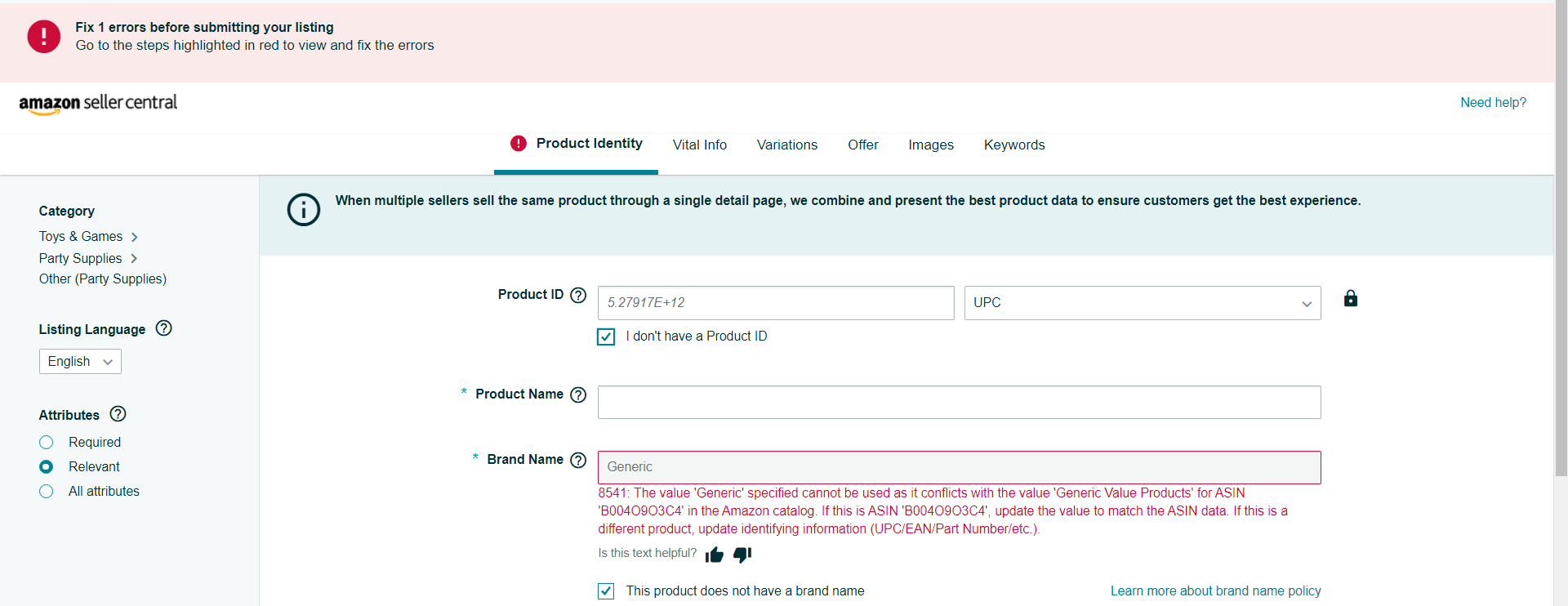Open the Brand Name help icon
This screenshot has height=606, width=1568.
point(578,461)
